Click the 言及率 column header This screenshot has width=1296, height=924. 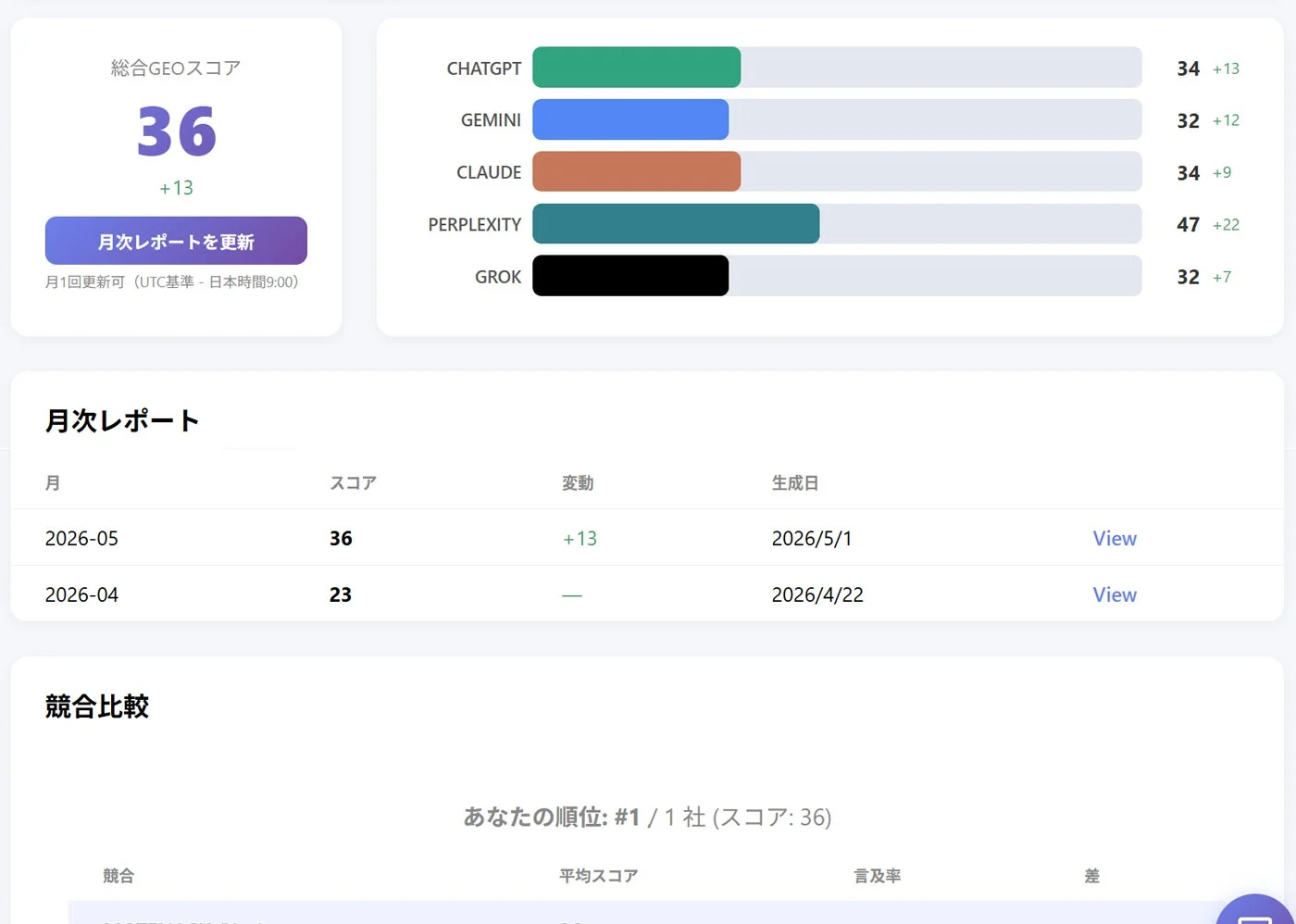coord(878,875)
